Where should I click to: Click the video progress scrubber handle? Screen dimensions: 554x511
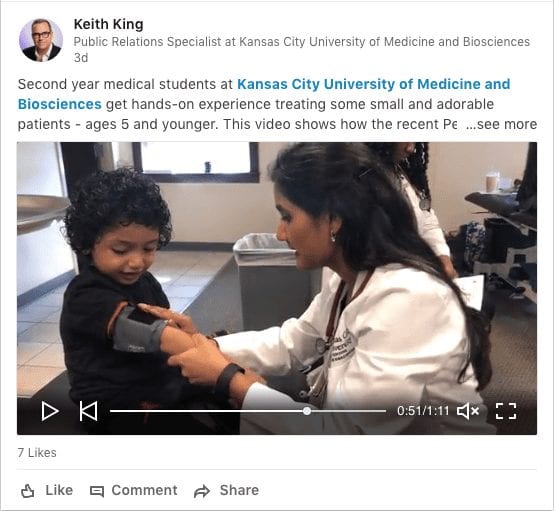pos(307,411)
